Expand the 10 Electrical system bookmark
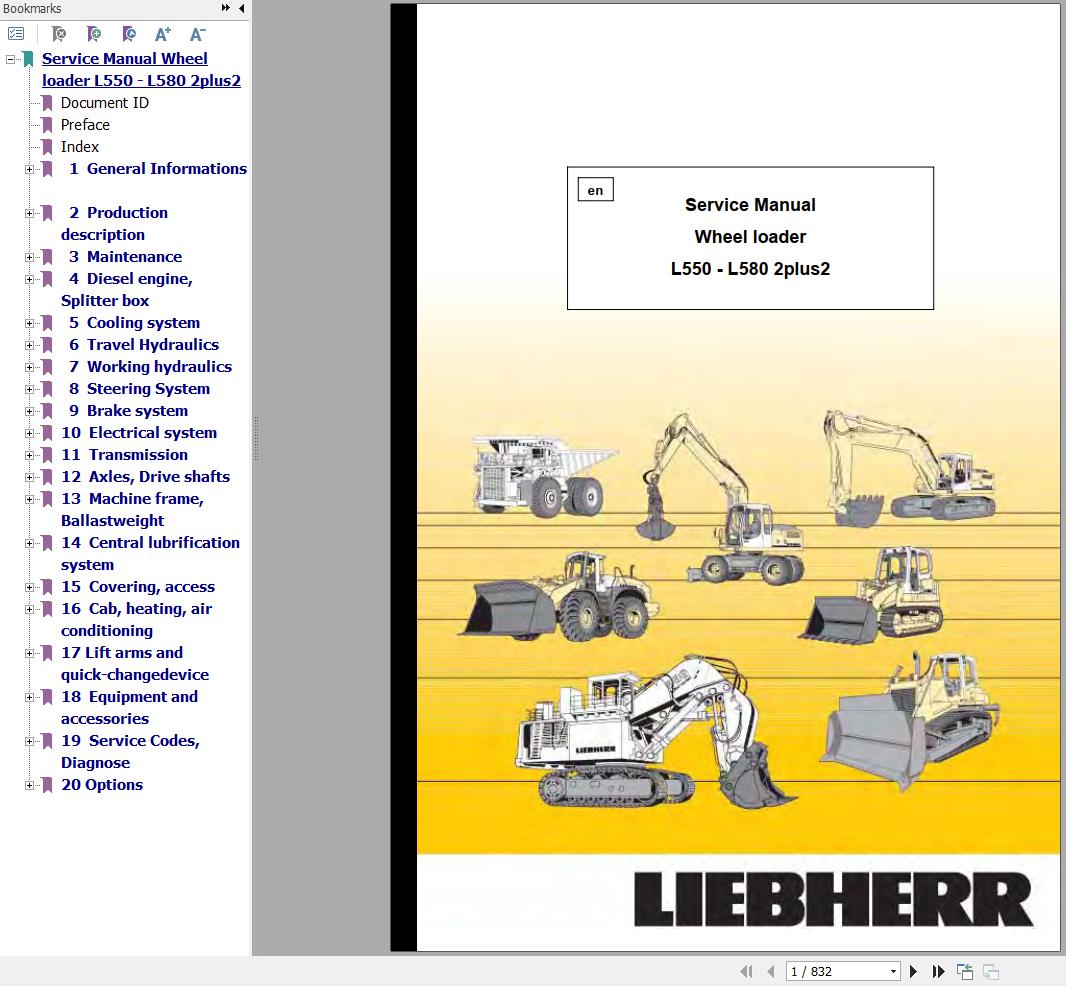 point(29,433)
